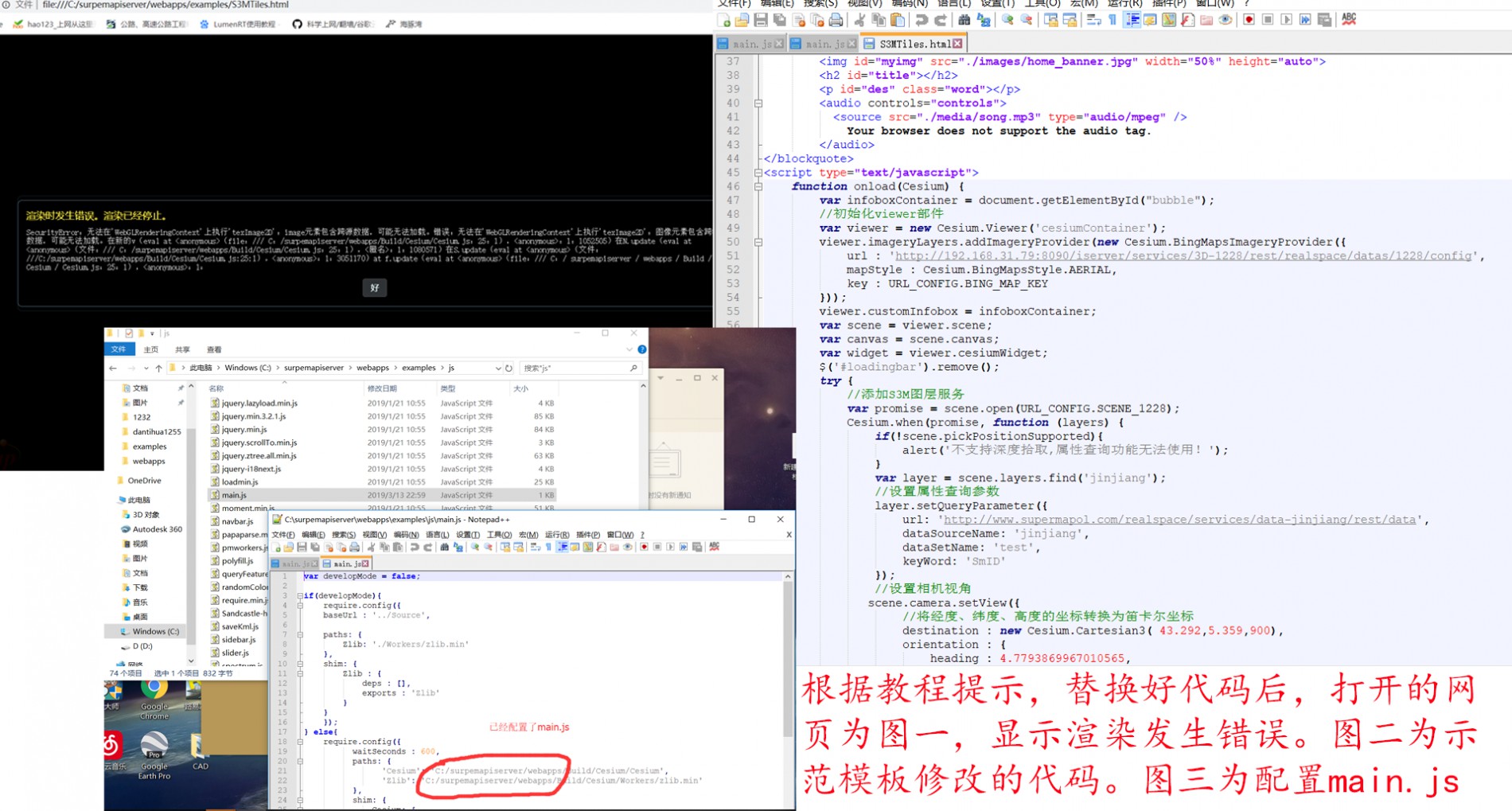This screenshot has height=811, width=1512.
Task: Open the recent locations dropdown beside Explorer back arrows
Action: [x=146, y=368]
